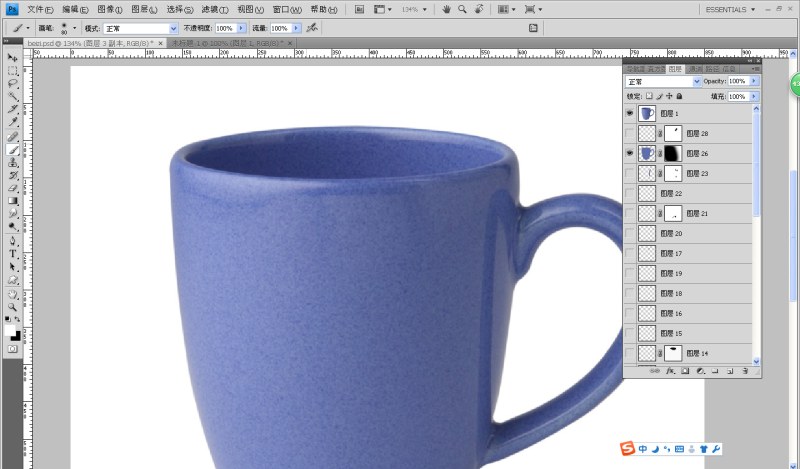Enable airbrush mode in options bar
This screenshot has height=469, width=800.
click(312, 28)
